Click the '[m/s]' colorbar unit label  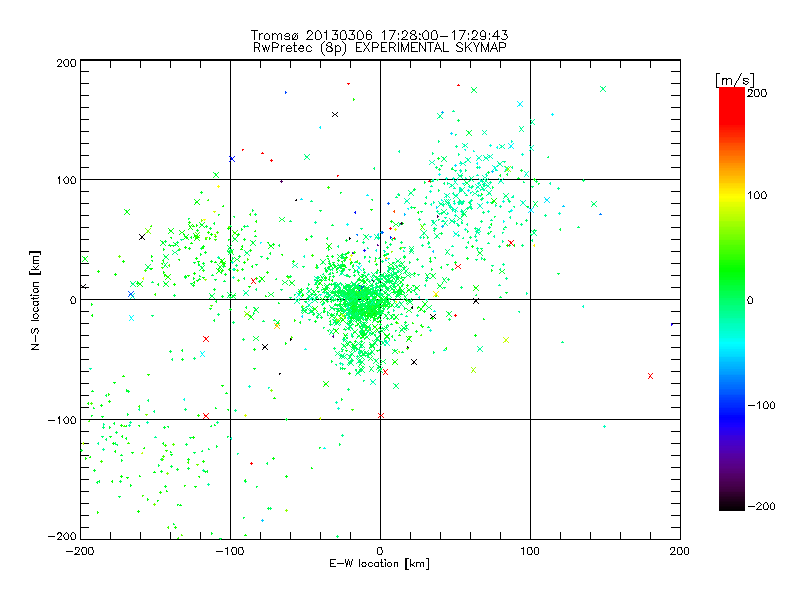point(735,80)
